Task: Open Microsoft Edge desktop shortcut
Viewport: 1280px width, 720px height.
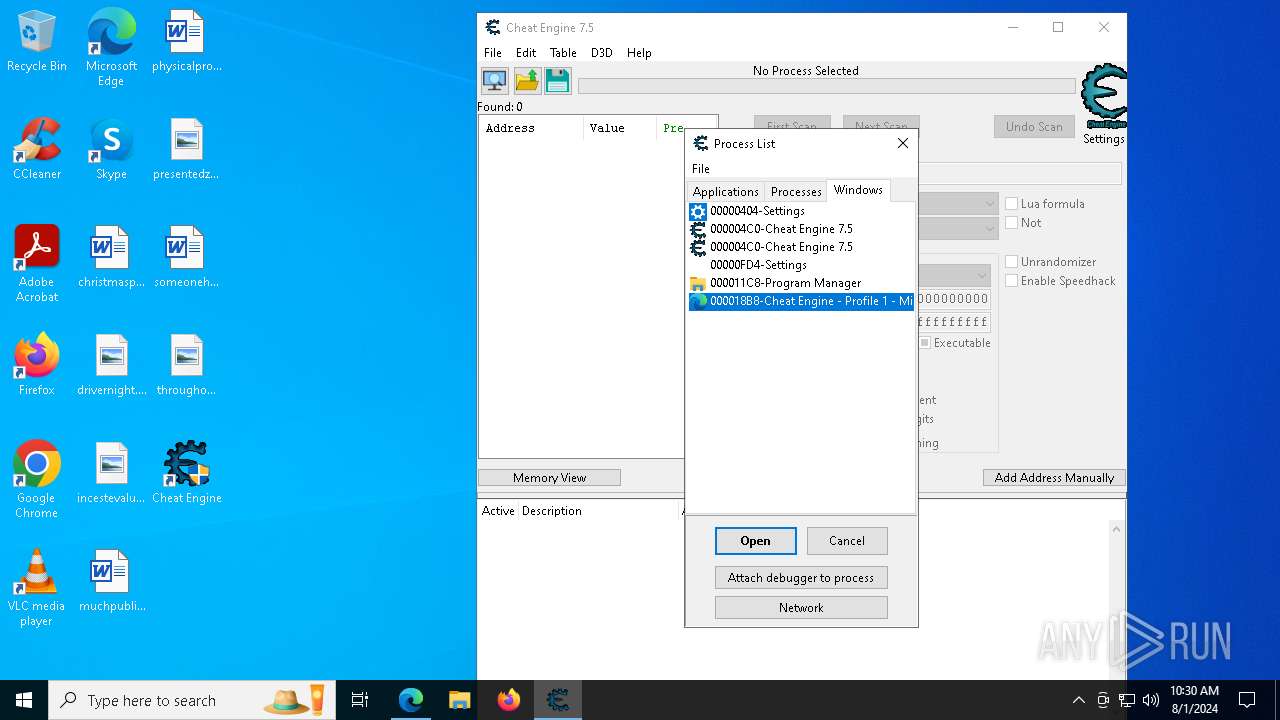Action: (111, 48)
